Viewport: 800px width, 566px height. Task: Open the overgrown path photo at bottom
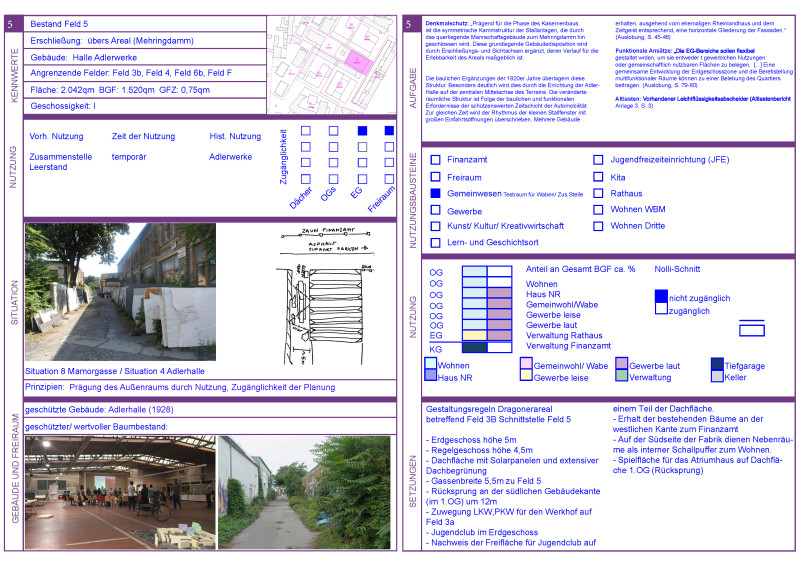click(x=304, y=492)
